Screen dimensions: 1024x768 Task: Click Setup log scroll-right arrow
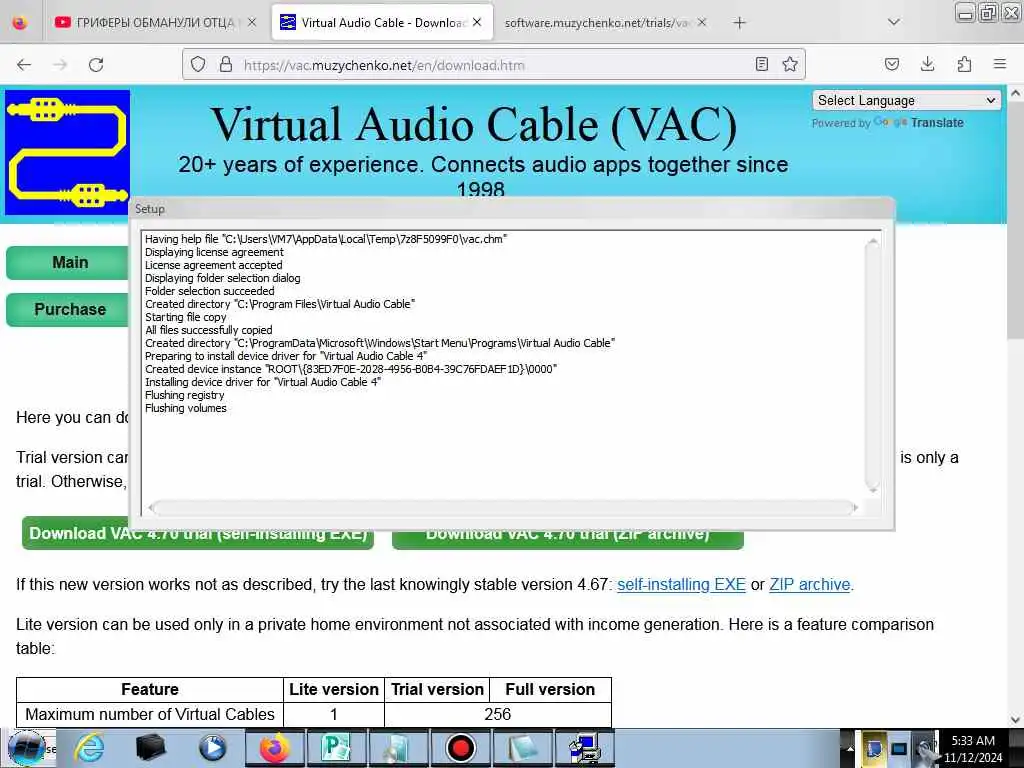[x=856, y=507]
